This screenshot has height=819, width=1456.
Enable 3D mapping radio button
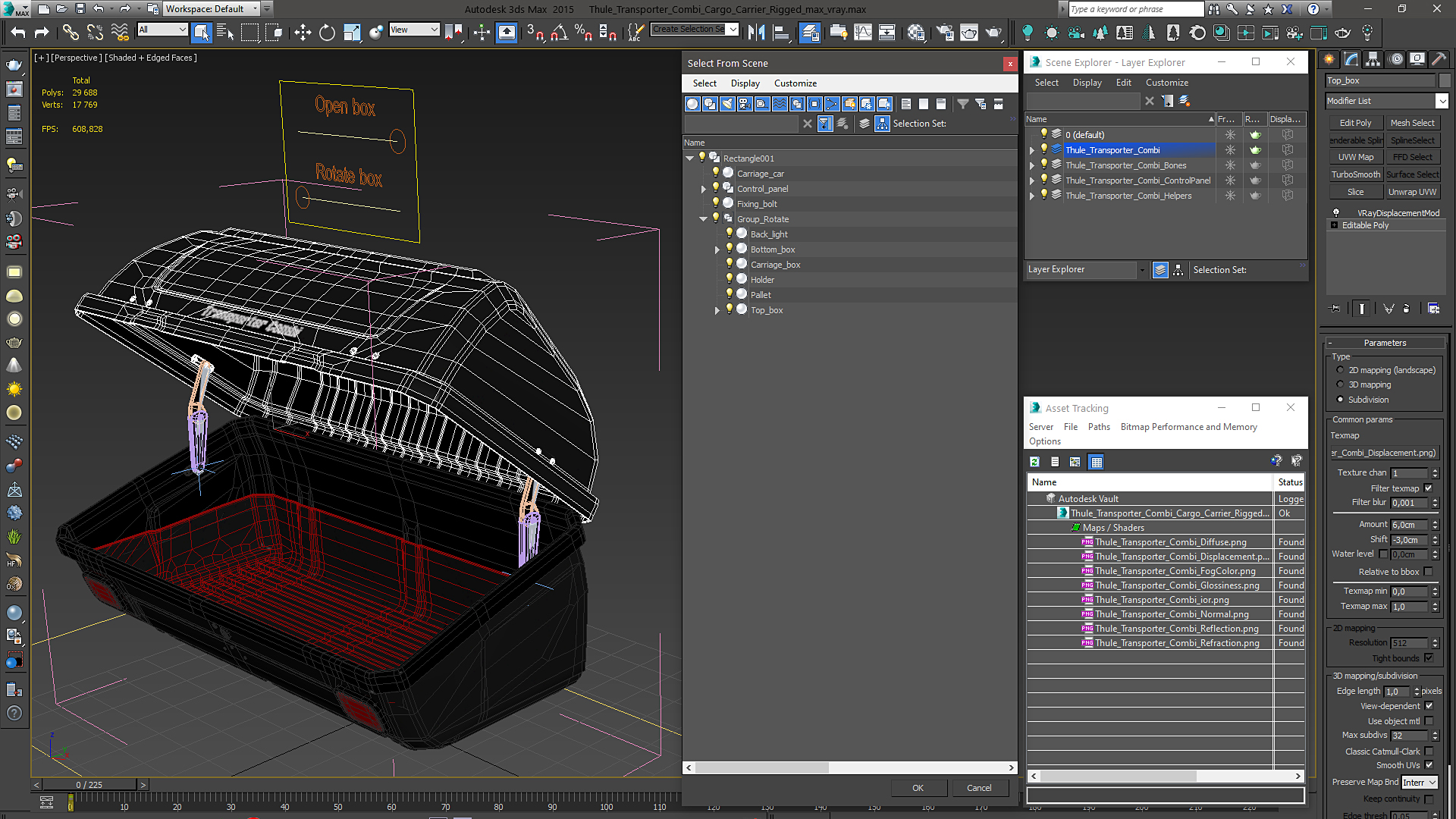[x=1340, y=384]
